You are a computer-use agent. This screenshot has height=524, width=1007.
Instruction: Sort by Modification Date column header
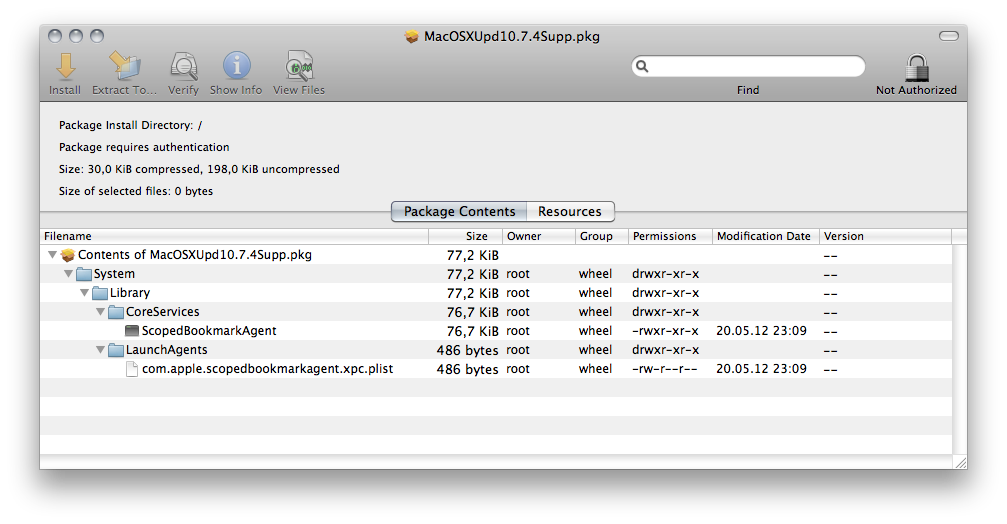point(766,236)
